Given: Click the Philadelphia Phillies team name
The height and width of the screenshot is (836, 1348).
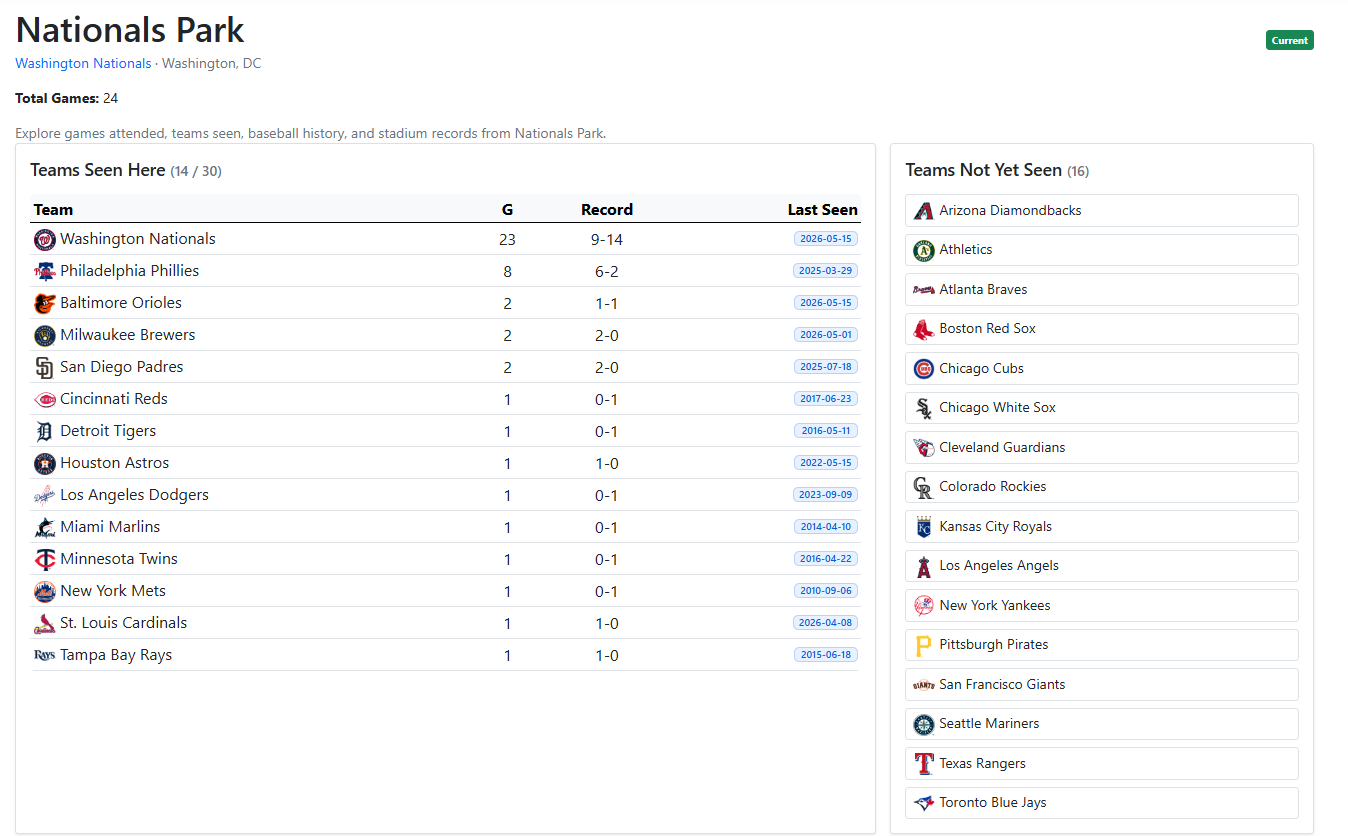Looking at the screenshot, I should point(130,271).
